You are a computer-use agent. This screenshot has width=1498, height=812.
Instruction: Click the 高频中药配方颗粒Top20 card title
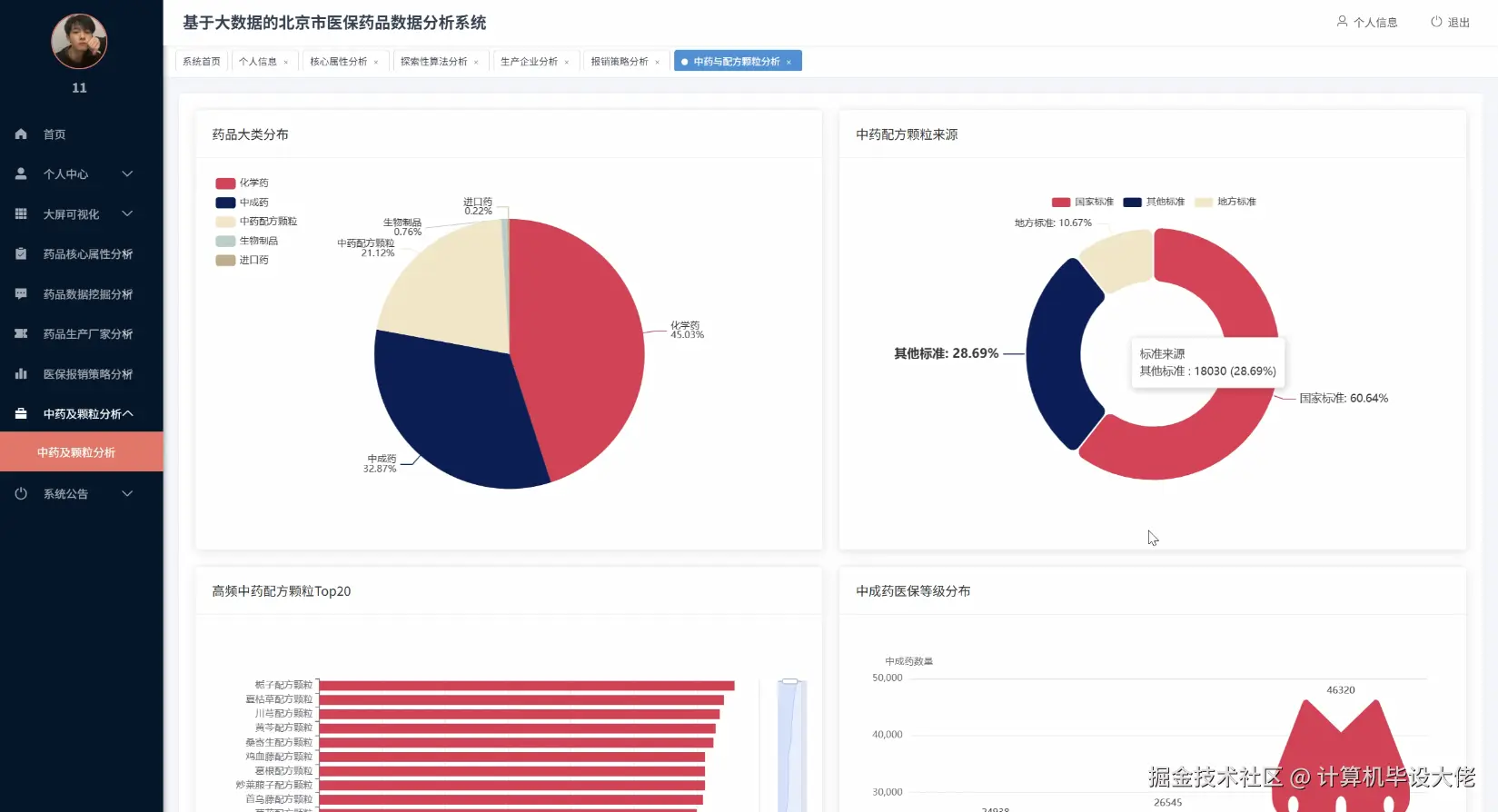(x=282, y=591)
